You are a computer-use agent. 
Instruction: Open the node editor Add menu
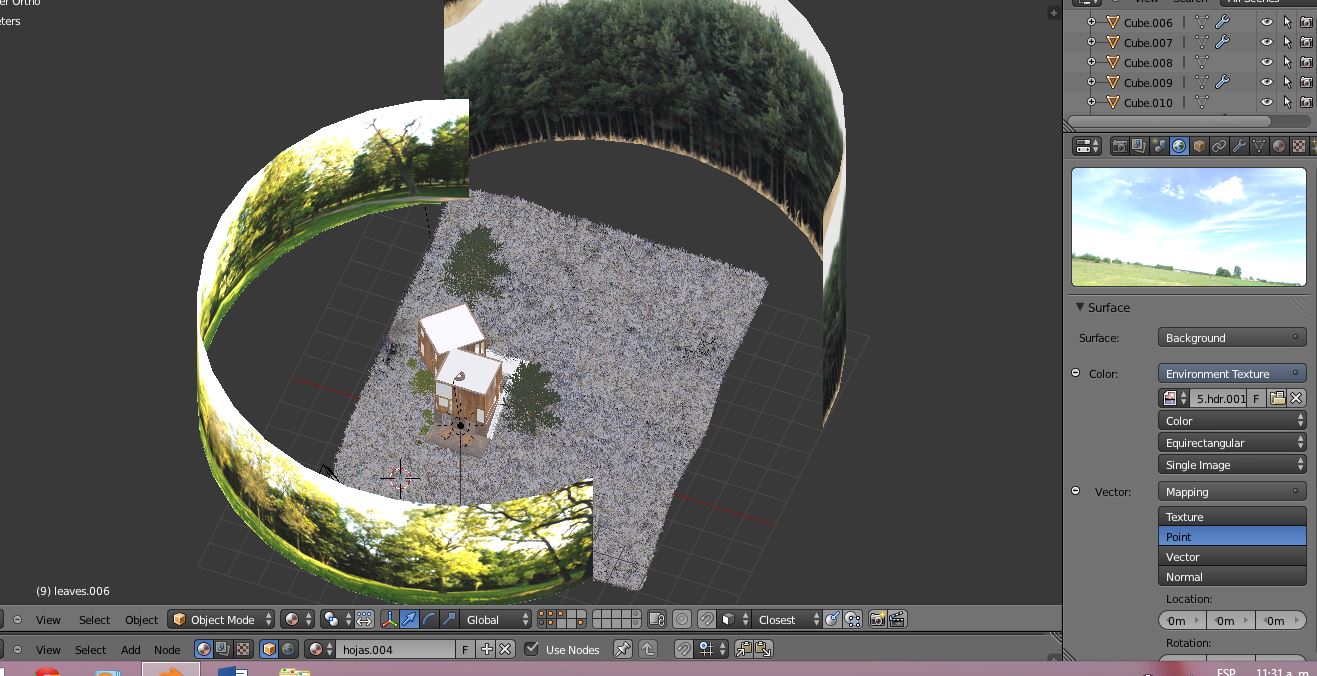point(131,650)
